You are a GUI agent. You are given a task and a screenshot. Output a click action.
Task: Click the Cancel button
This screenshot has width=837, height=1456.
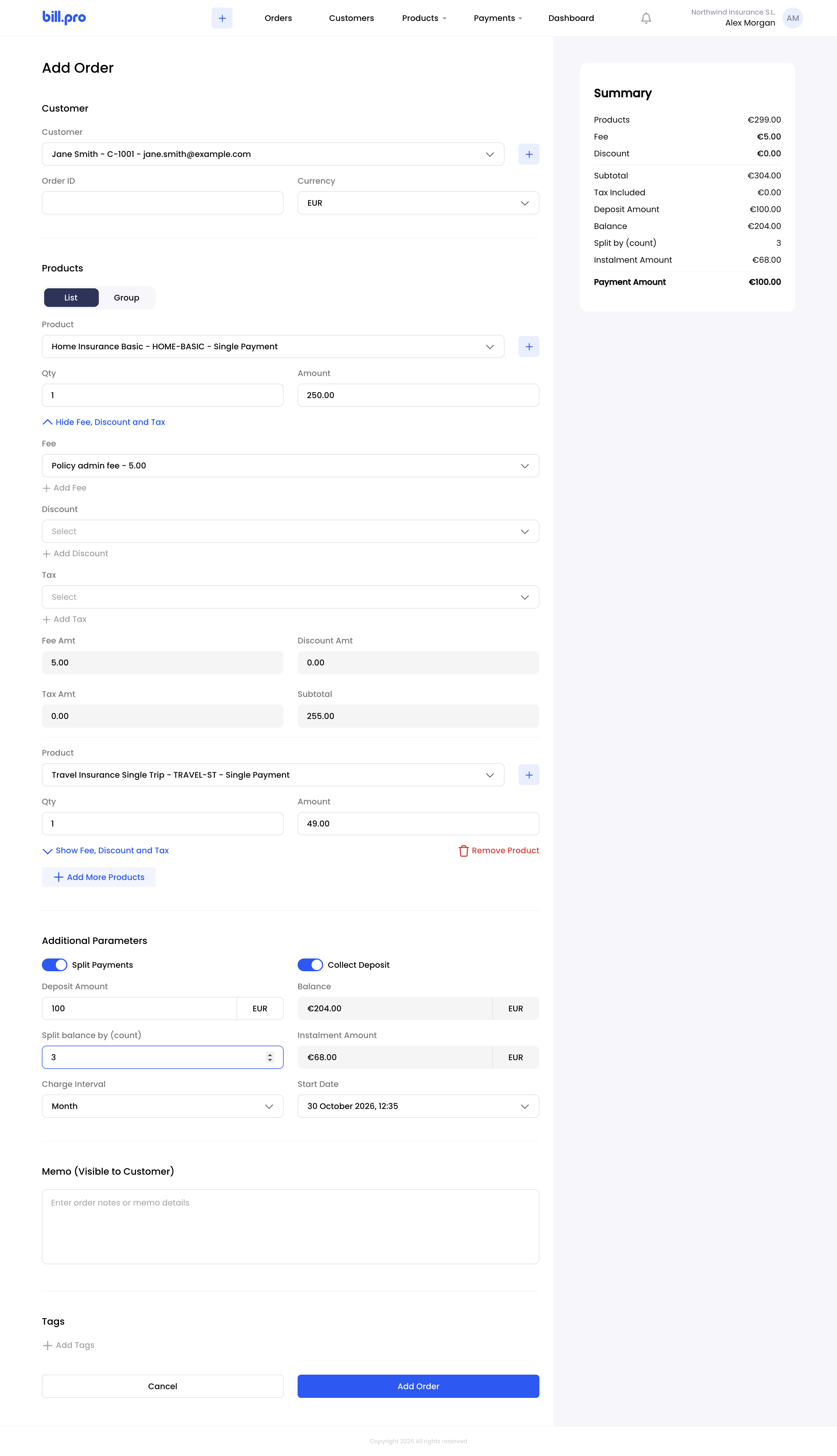pyautogui.click(x=163, y=1386)
